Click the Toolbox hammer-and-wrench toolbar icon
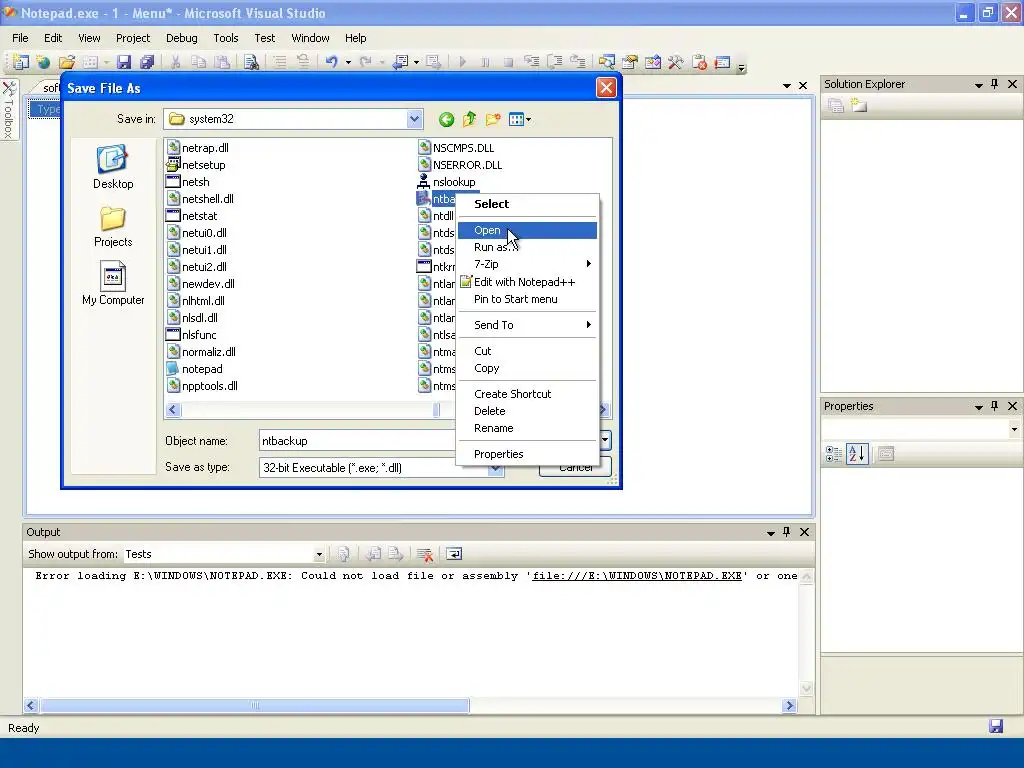The width and height of the screenshot is (1024, 768). tap(675, 62)
